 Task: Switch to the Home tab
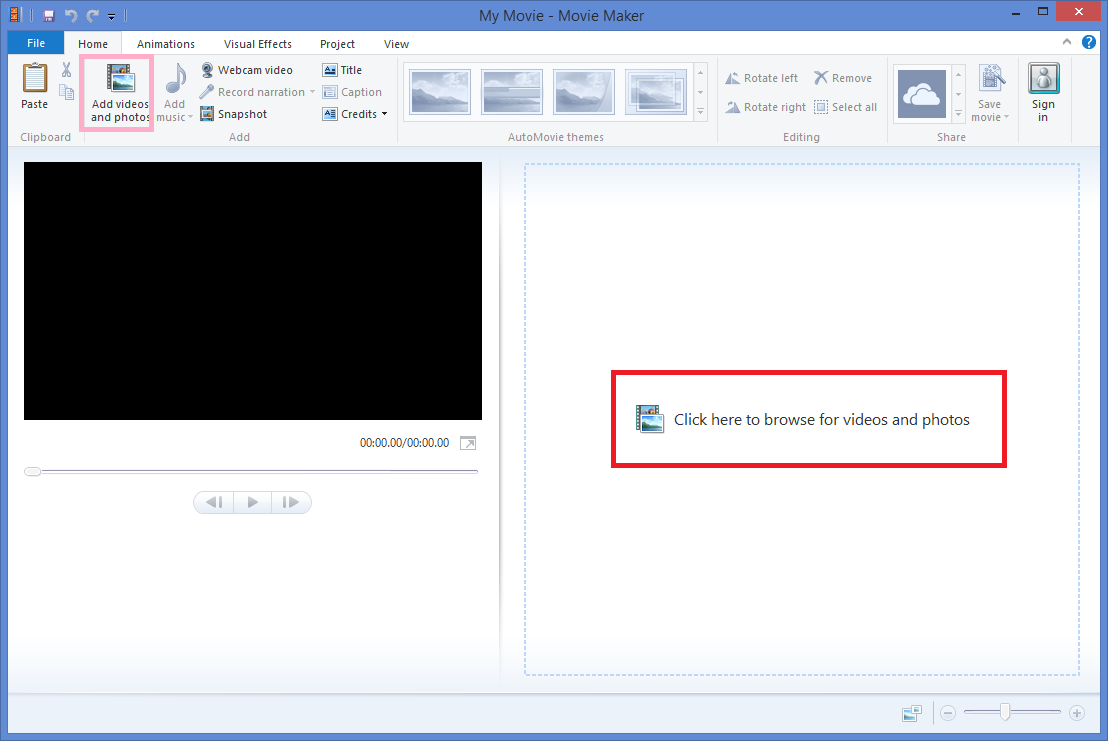(x=93, y=44)
